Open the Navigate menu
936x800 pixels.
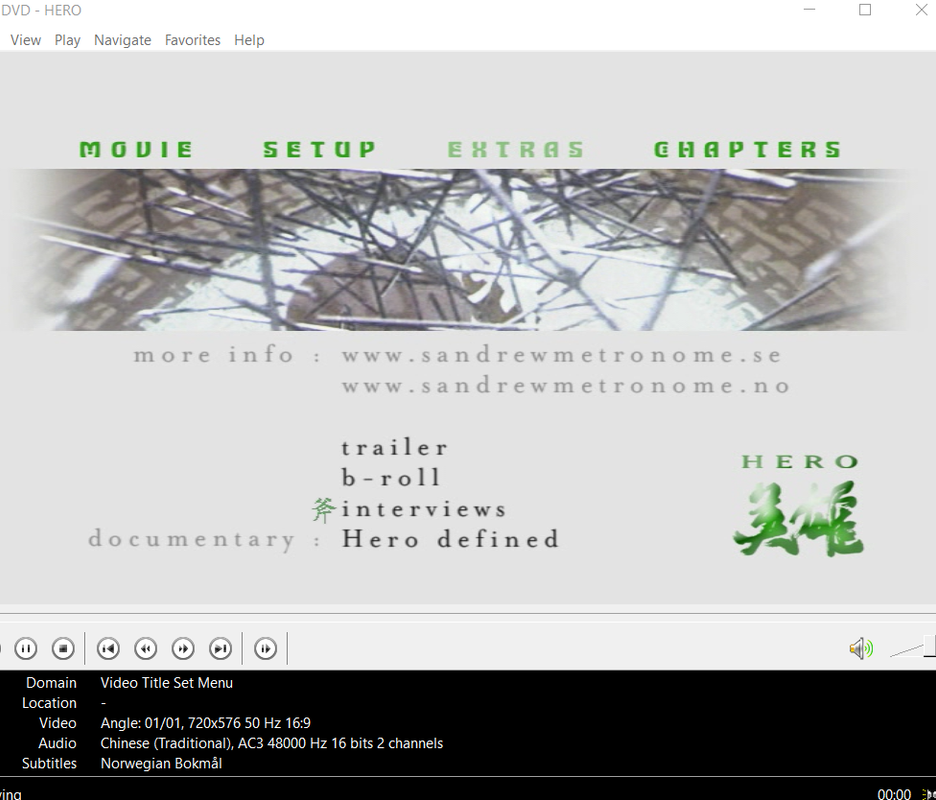(122, 40)
